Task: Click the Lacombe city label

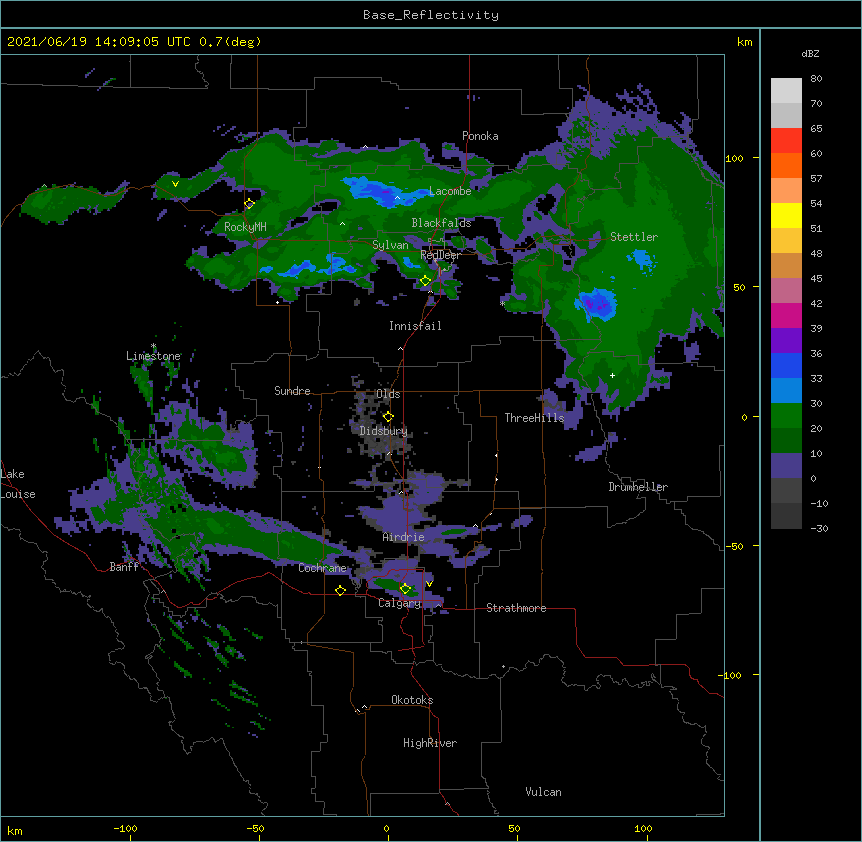Action: (x=450, y=191)
